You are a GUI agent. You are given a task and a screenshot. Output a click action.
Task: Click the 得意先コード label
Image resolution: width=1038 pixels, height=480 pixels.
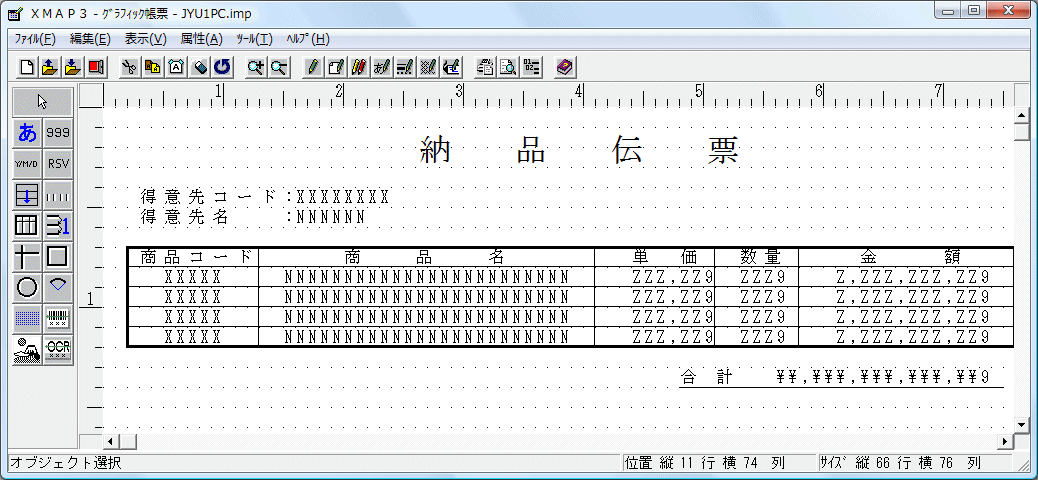coord(209,197)
